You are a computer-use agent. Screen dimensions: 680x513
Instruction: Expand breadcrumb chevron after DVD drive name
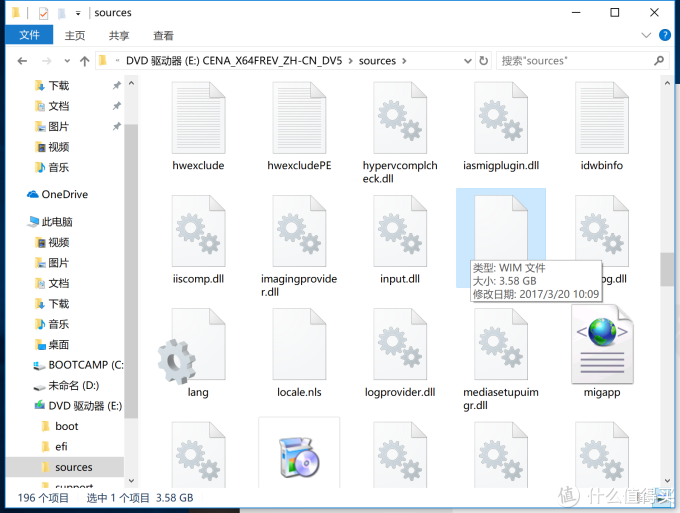coord(350,61)
